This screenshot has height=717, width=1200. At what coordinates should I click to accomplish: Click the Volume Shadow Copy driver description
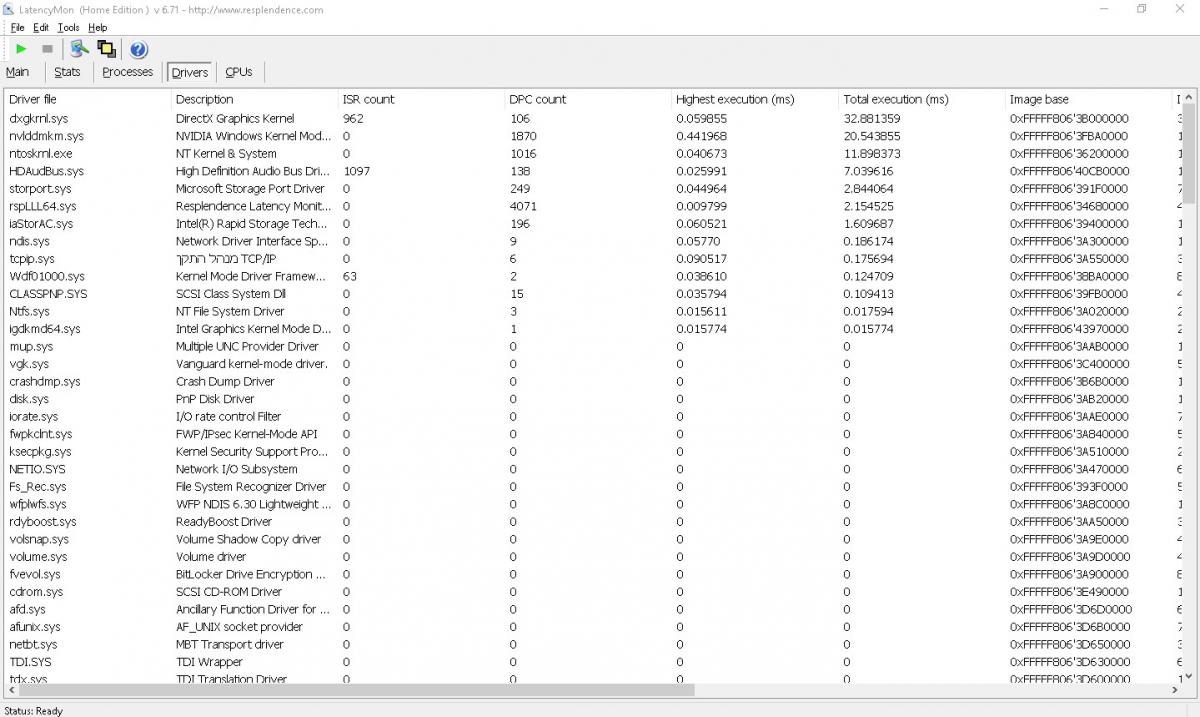pos(249,539)
